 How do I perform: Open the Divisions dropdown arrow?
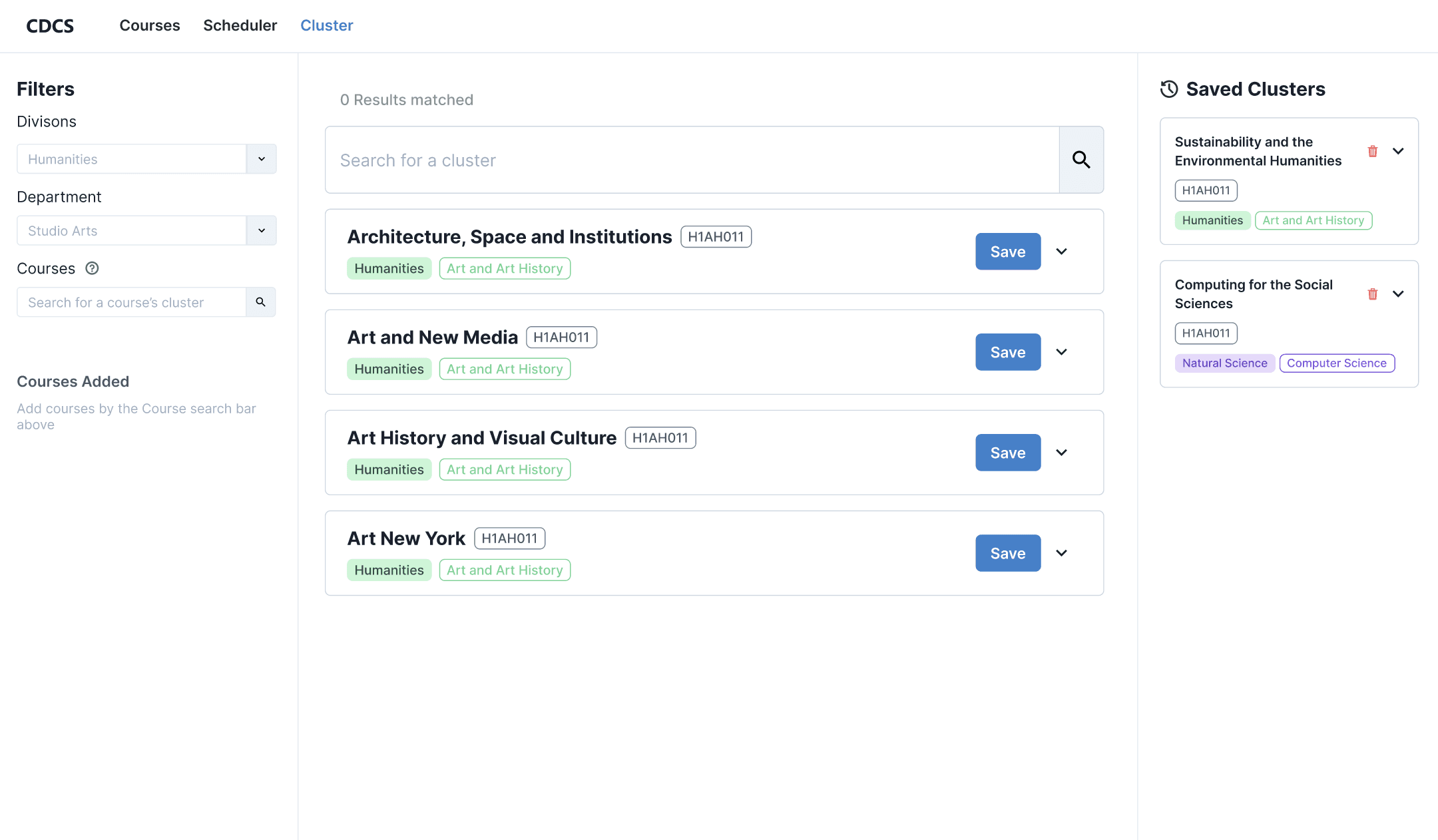(262, 159)
